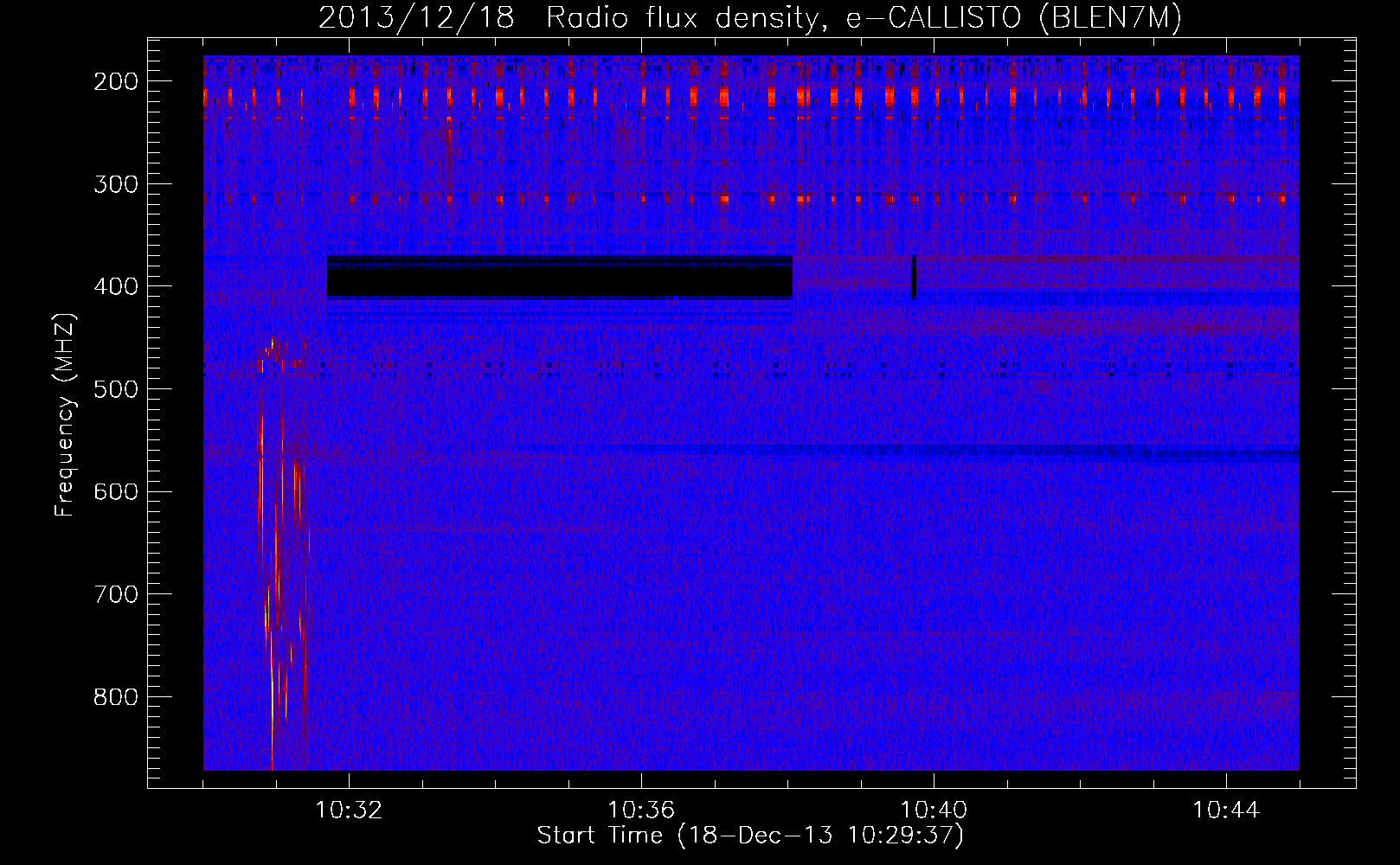Click the 10:44 time tick label
Viewport: 1400px width, 865px height.
pyautogui.click(x=1227, y=810)
